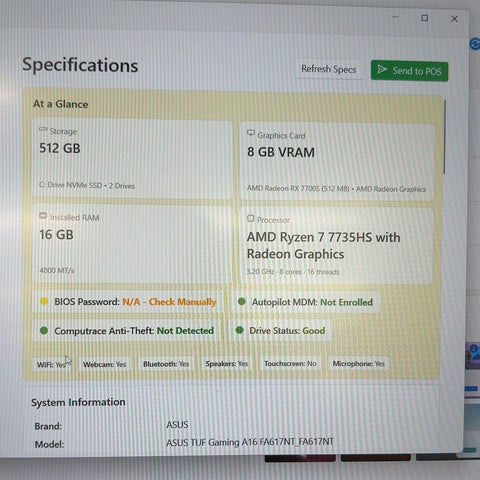Click the vertical scrollbar thumb
This screenshot has width=480, height=480.
(x=444, y=137)
